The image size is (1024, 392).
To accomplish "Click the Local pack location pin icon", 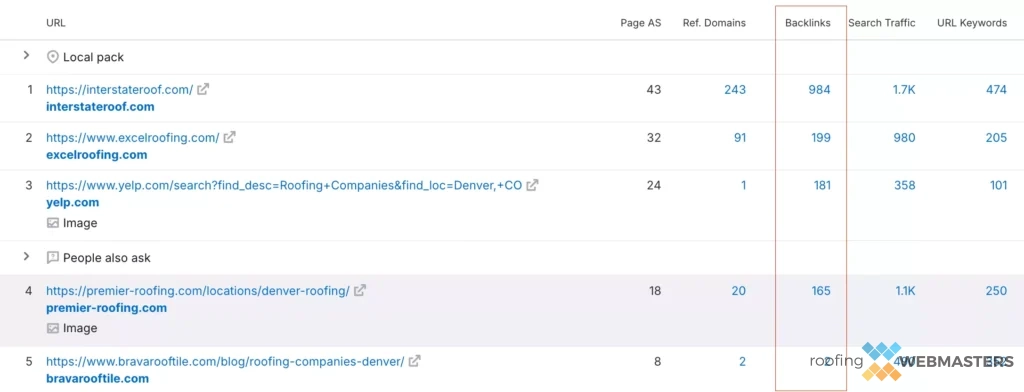I will click(53, 57).
